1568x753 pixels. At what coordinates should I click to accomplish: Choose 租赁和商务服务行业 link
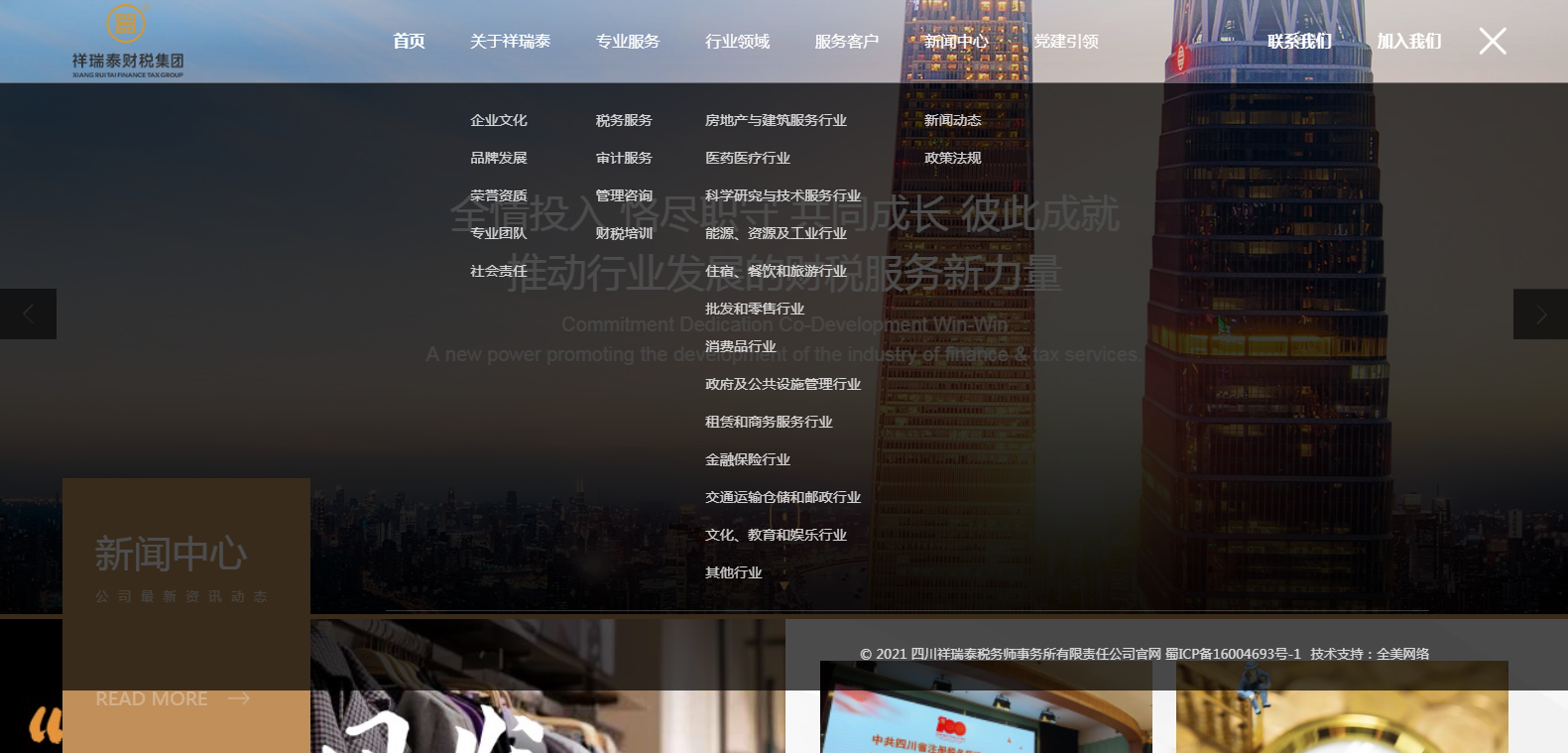tap(769, 422)
